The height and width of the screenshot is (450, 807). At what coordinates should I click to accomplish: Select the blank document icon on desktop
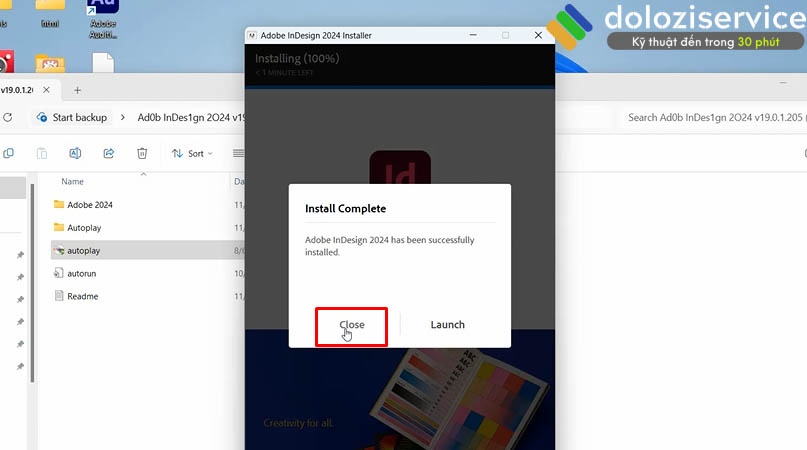pos(103,62)
